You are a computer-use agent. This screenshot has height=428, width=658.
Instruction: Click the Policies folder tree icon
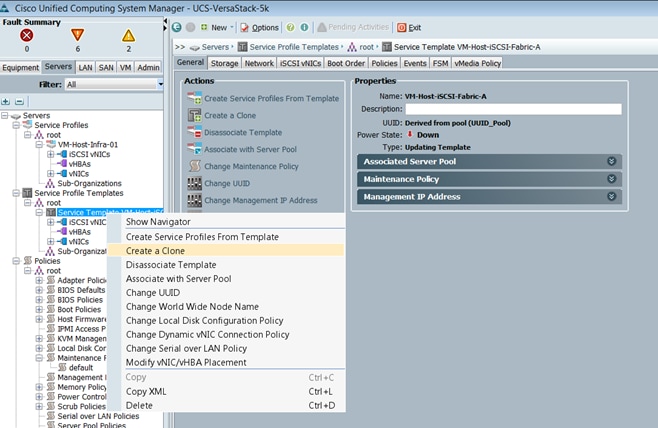click(27, 261)
